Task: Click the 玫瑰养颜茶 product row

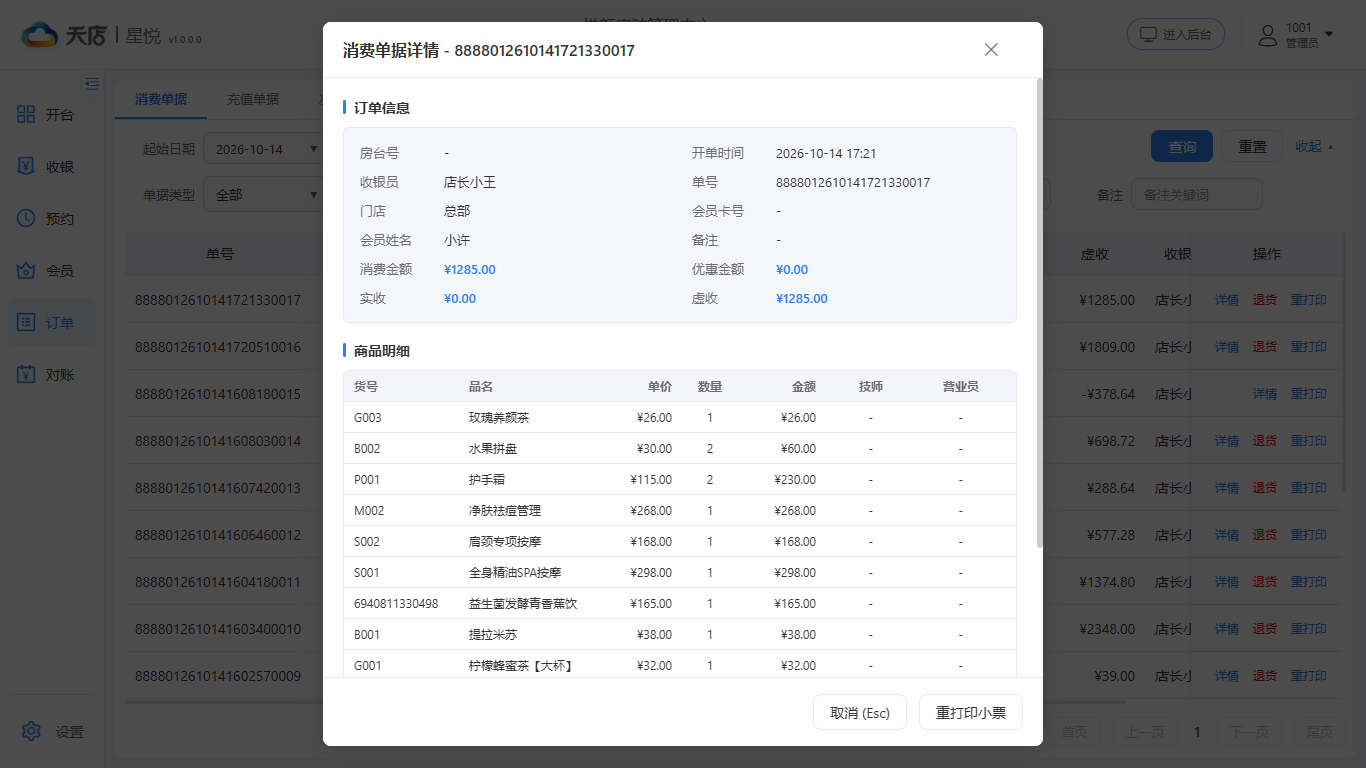Action: pyautogui.click(x=679, y=417)
